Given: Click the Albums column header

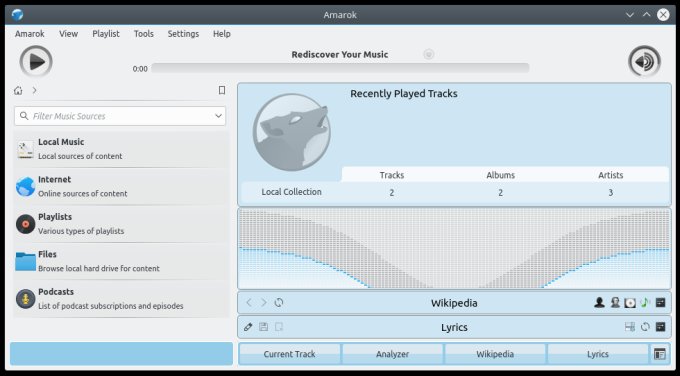Looking at the screenshot, I should point(500,175).
